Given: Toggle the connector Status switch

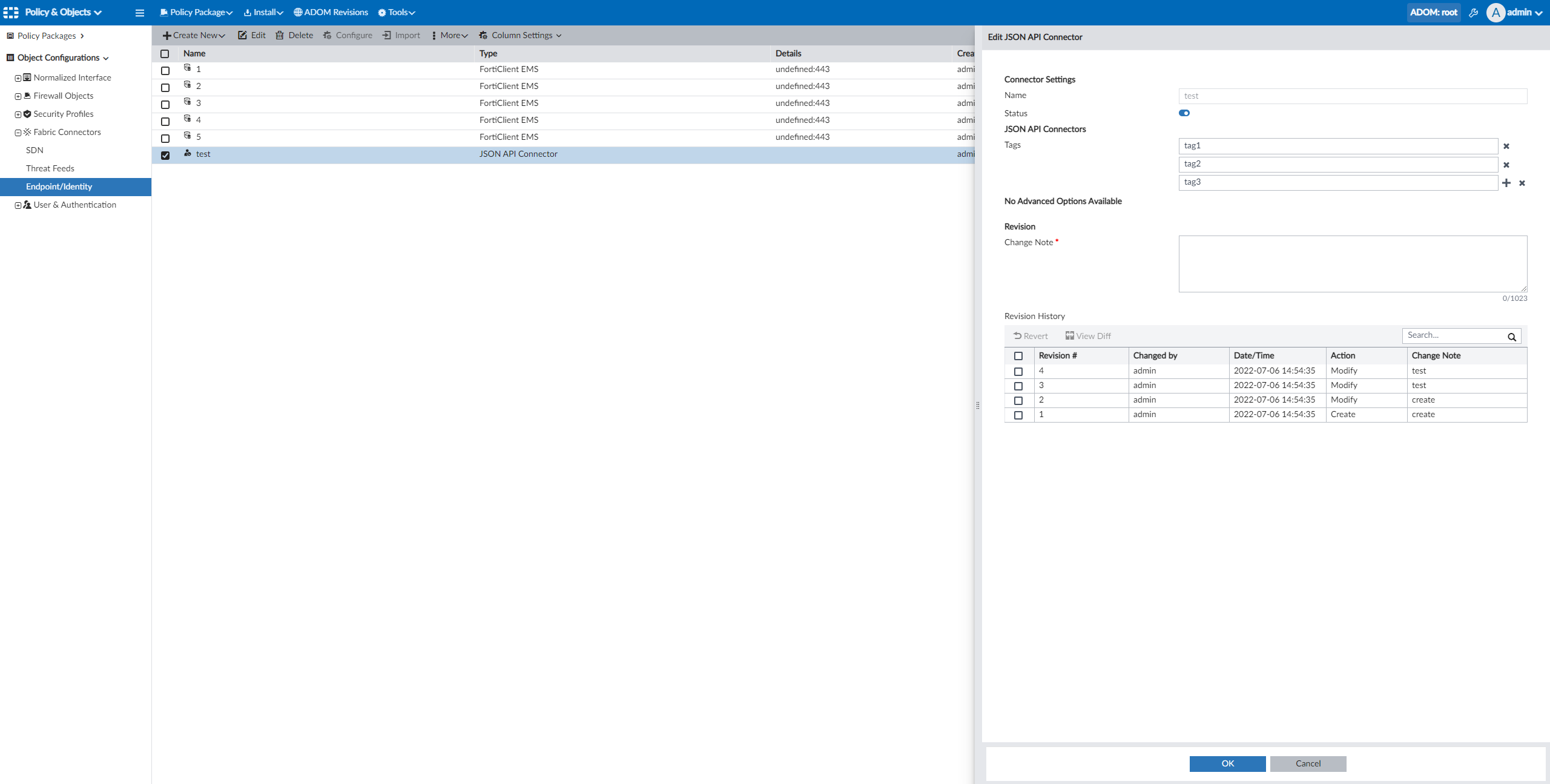Looking at the screenshot, I should [1184, 113].
